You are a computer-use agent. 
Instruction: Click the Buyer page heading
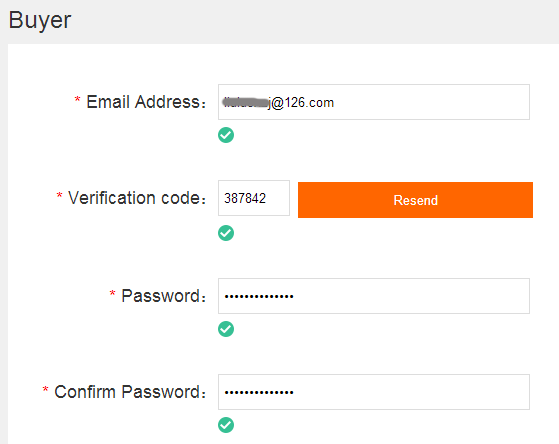pos(40,20)
